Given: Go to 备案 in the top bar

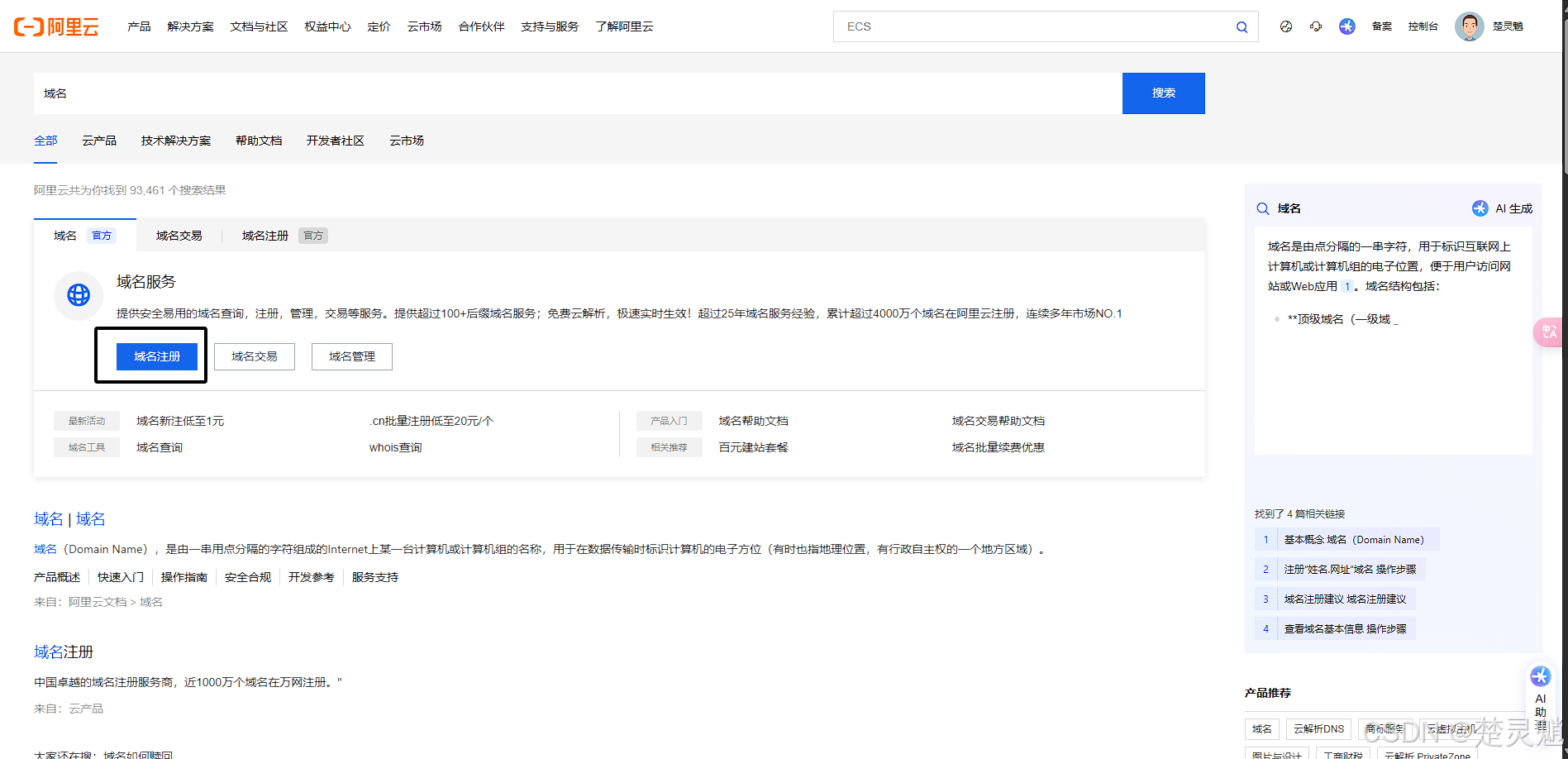Looking at the screenshot, I should [x=1382, y=26].
